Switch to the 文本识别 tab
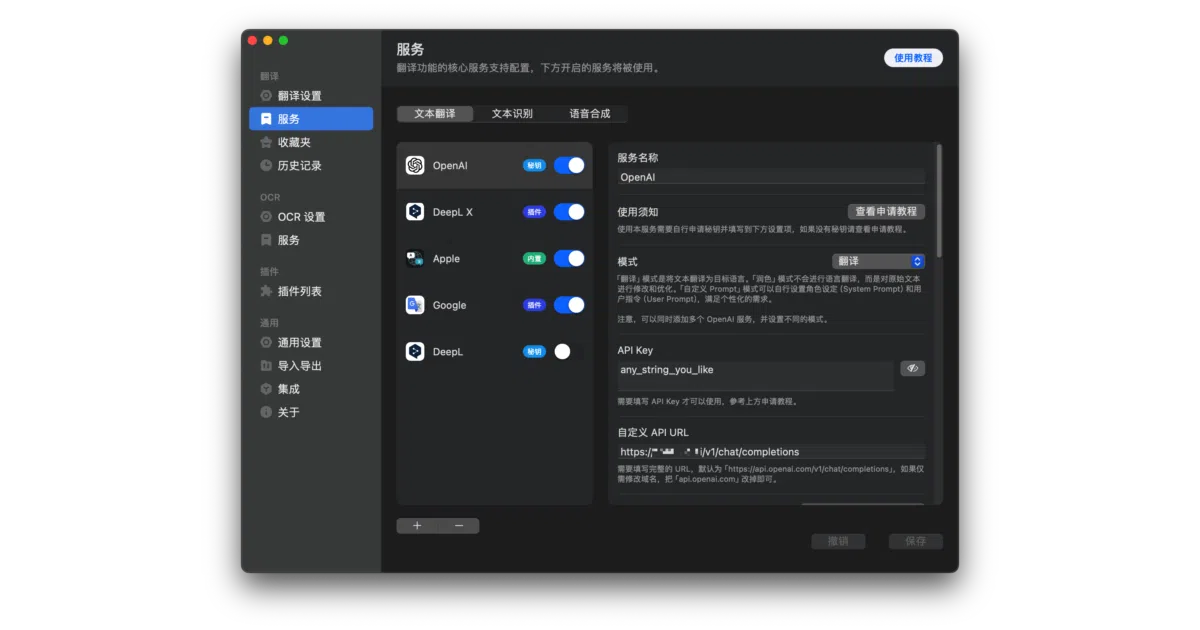The height and width of the screenshot is (630, 1200). click(x=512, y=114)
